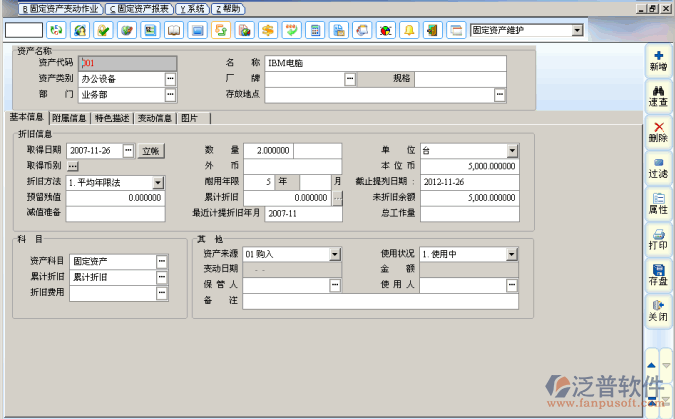675x419 pixels.
Task: Open the 属性 (Properties) sidebar icon
Action: pos(658,203)
